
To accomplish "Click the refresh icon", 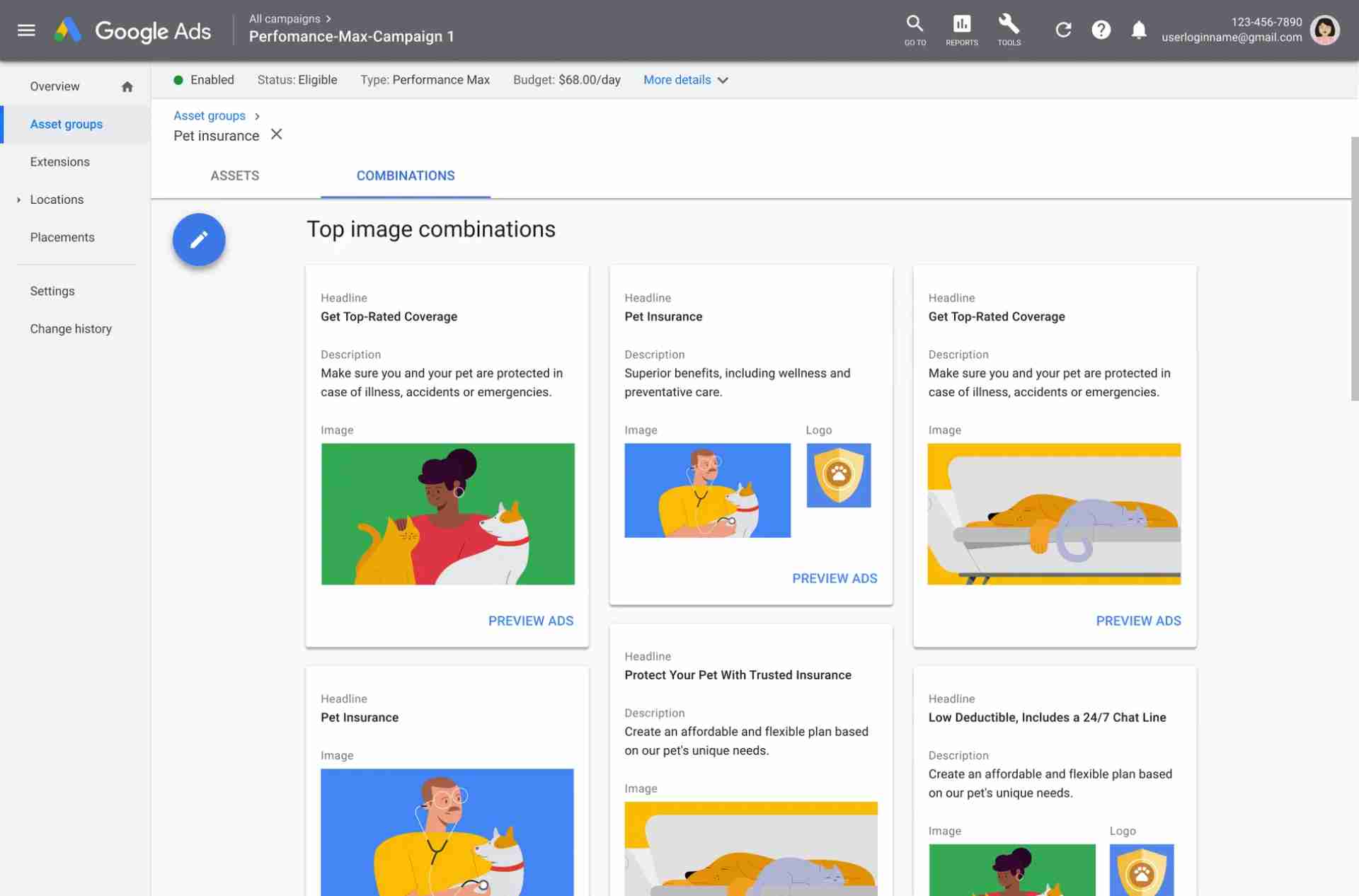I will tap(1063, 30).
